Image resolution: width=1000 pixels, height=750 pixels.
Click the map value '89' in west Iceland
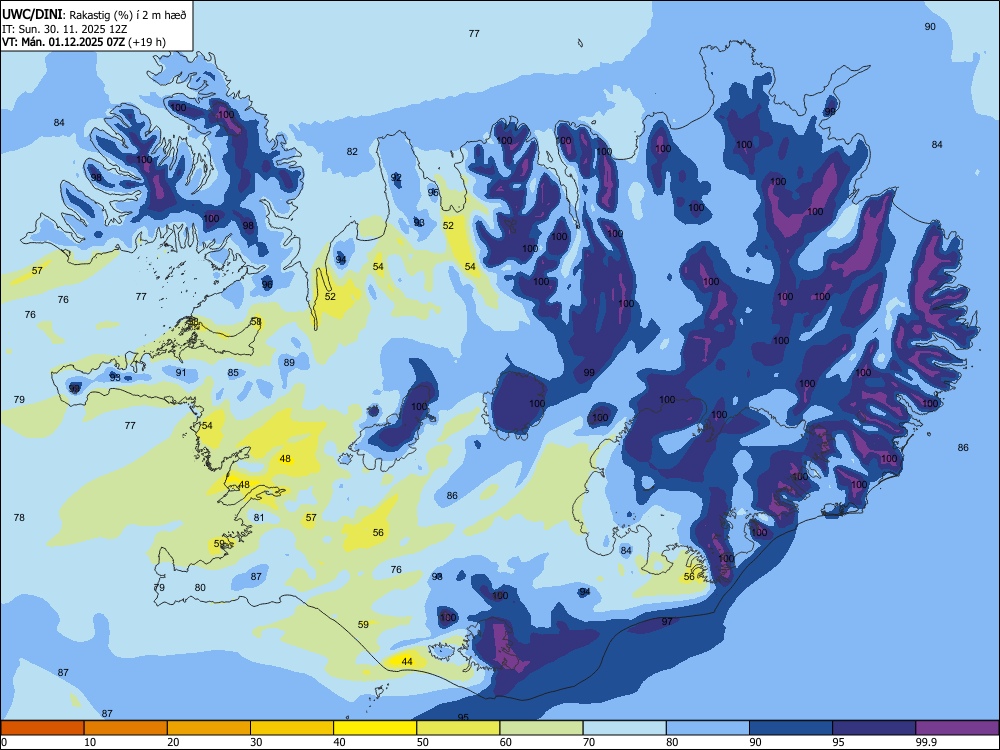[x=290, y=362]
